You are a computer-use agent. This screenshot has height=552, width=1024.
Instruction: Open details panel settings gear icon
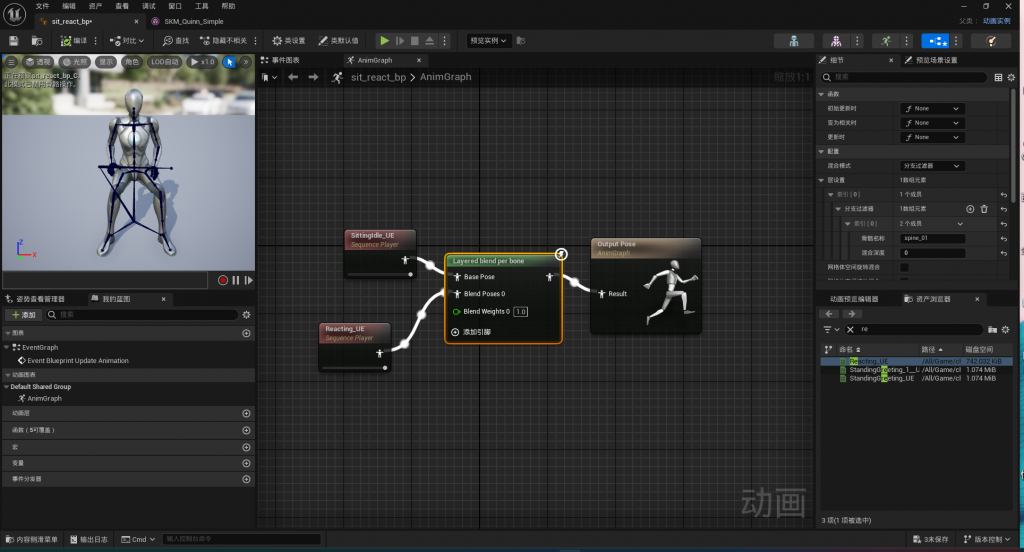1011,77
